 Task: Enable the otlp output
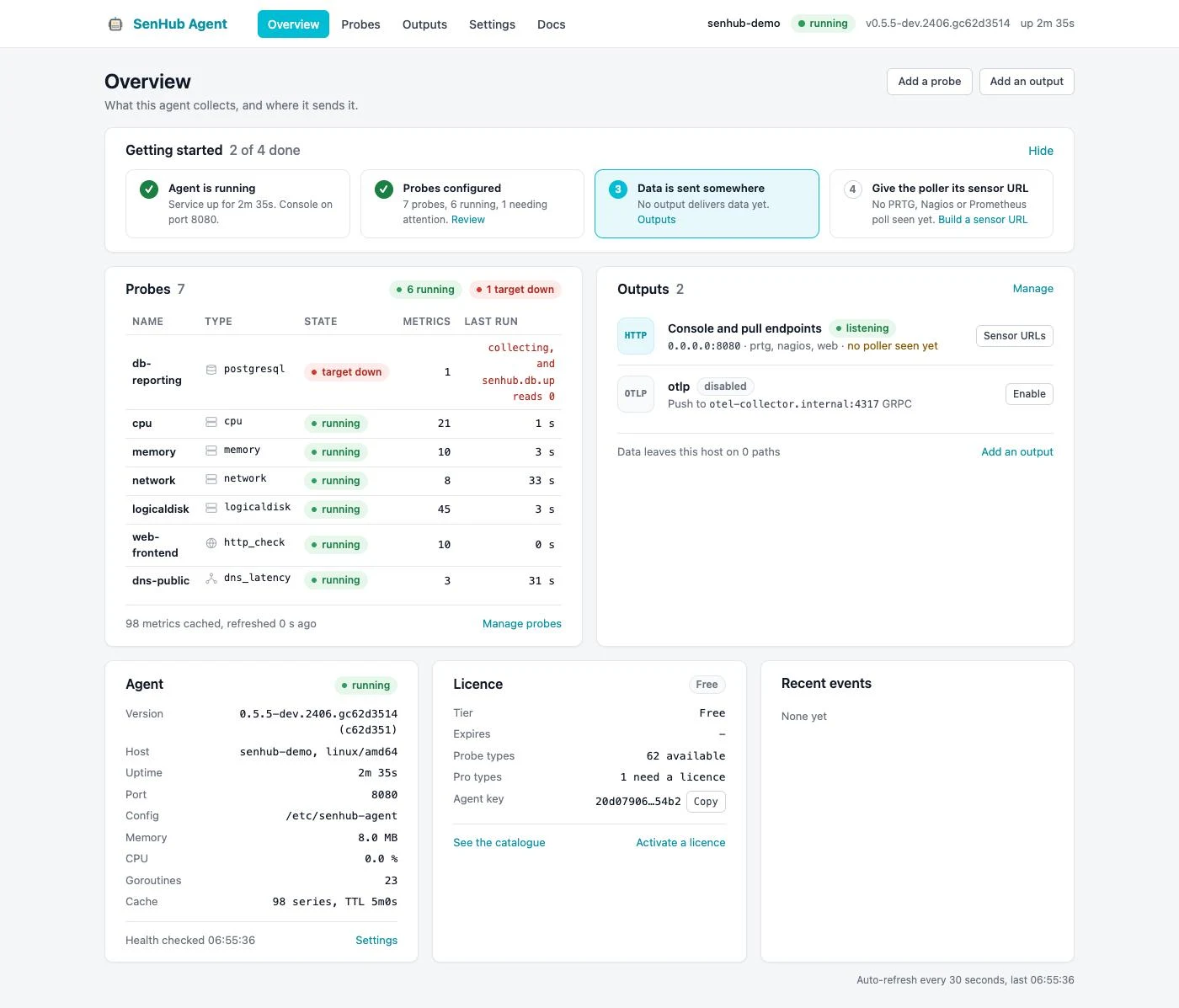1029,394
